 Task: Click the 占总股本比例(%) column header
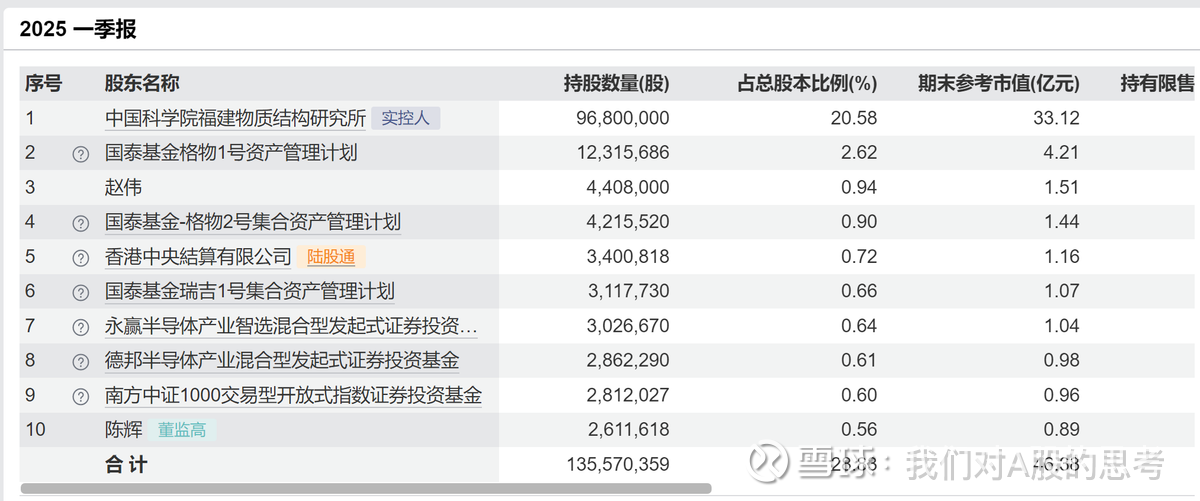(807, 84)
